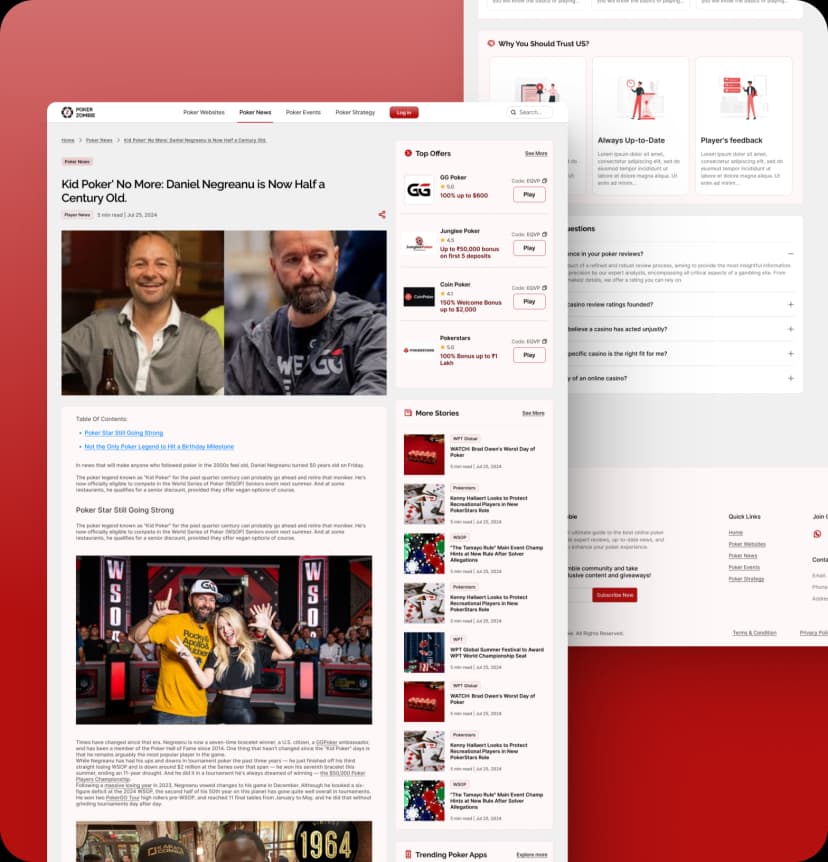Copy the Coin Poker code icon

pyautogui.click(x=544, y=288)
